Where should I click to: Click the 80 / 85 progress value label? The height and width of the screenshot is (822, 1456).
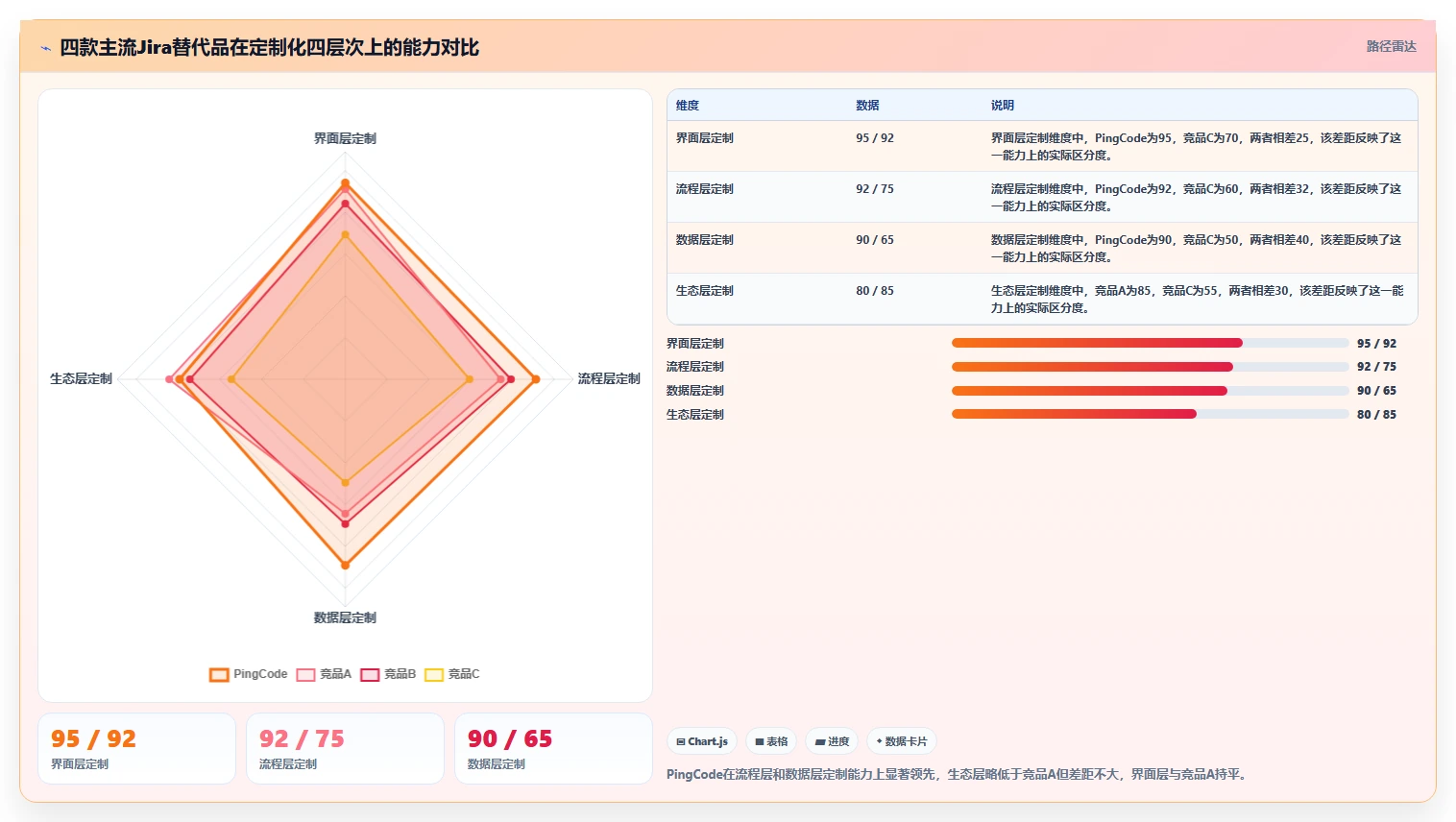point(1376,415)
